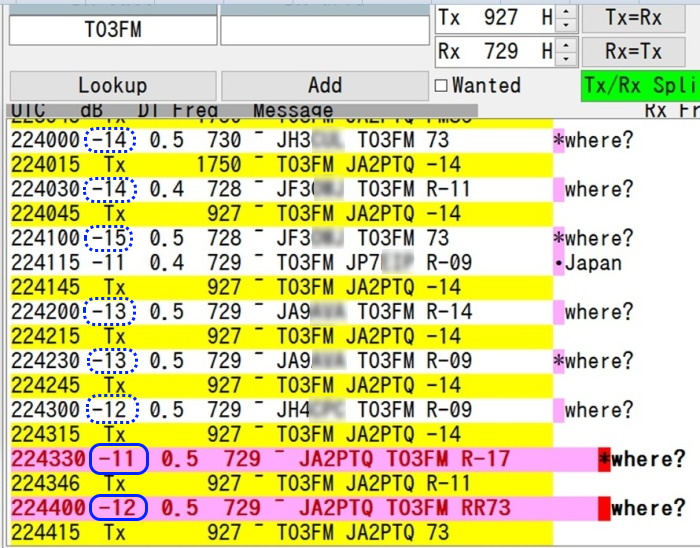Select the 224230 row with TO3FM R-09
The width and height of the screenshot is (700, 548).
(281, 361)
